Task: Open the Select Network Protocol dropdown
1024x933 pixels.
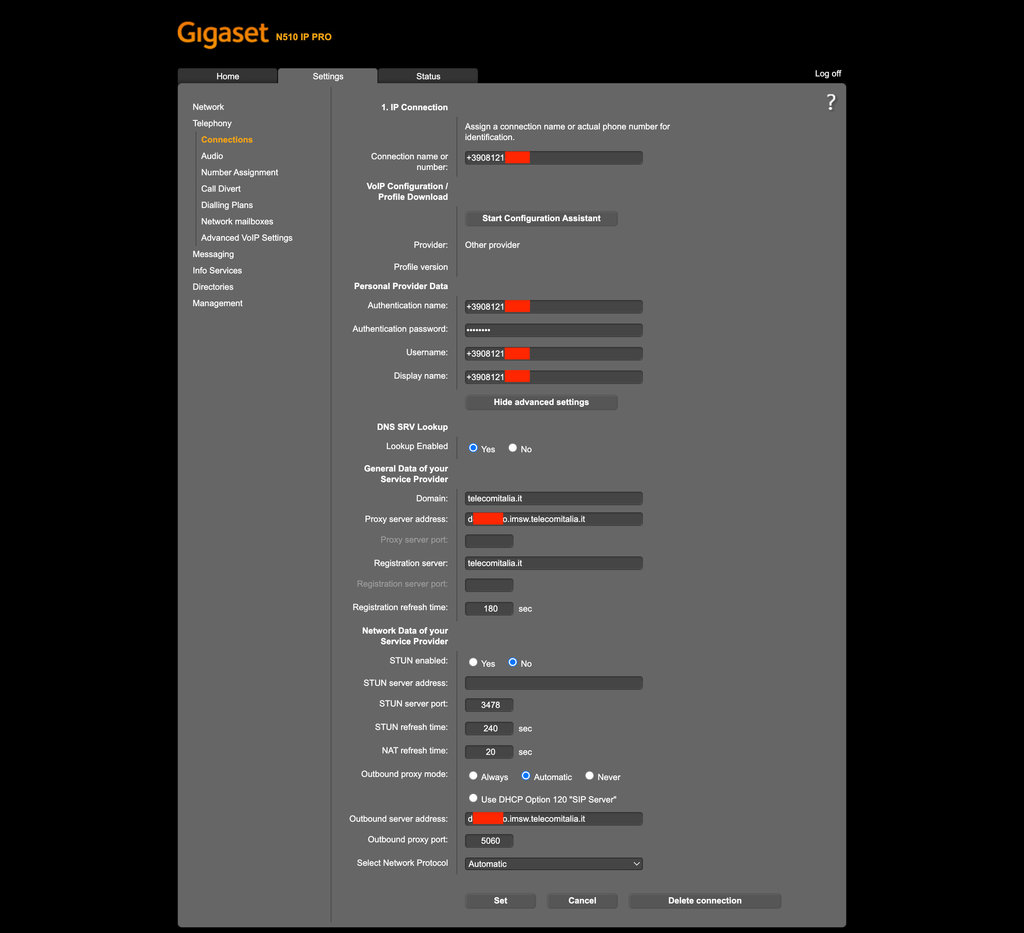Action: point(554,864)
